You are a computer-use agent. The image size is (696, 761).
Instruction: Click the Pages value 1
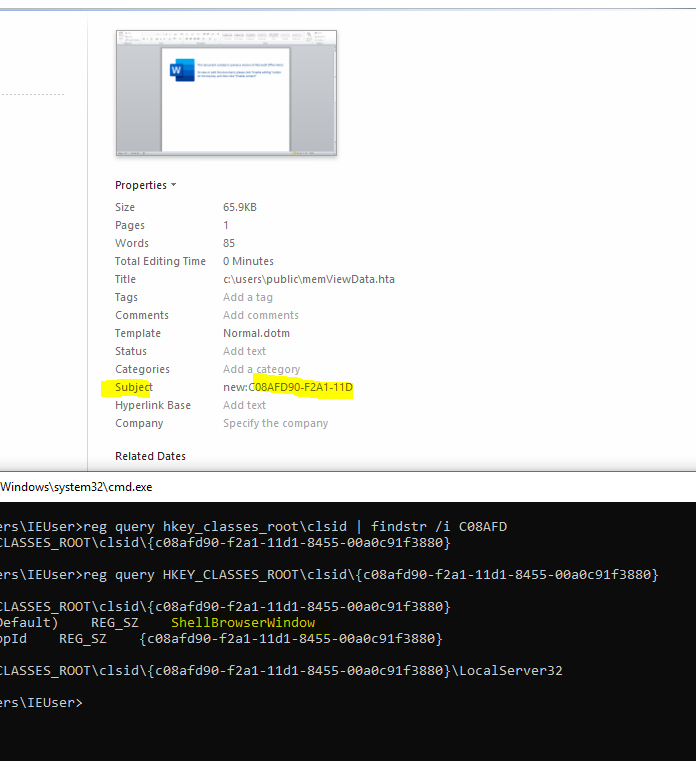click(226, 225)
